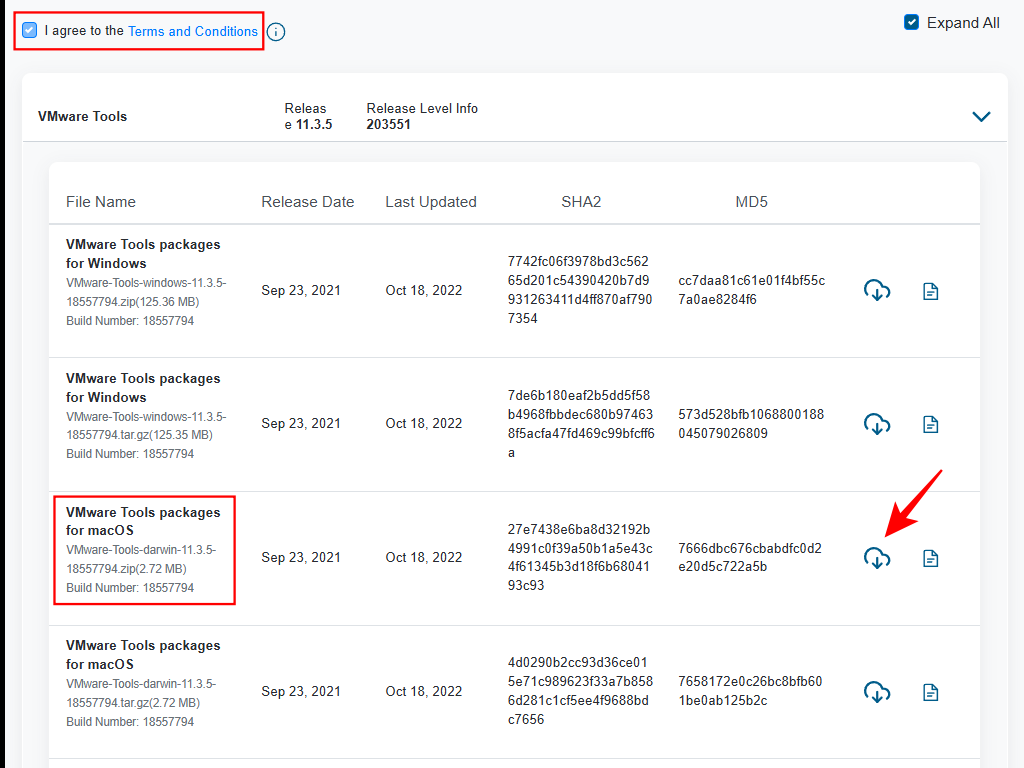This screenshot has height=768, width=1024.
Task: Download the Windows tar.gz VMware Tools package
Action: coord(877,424)
